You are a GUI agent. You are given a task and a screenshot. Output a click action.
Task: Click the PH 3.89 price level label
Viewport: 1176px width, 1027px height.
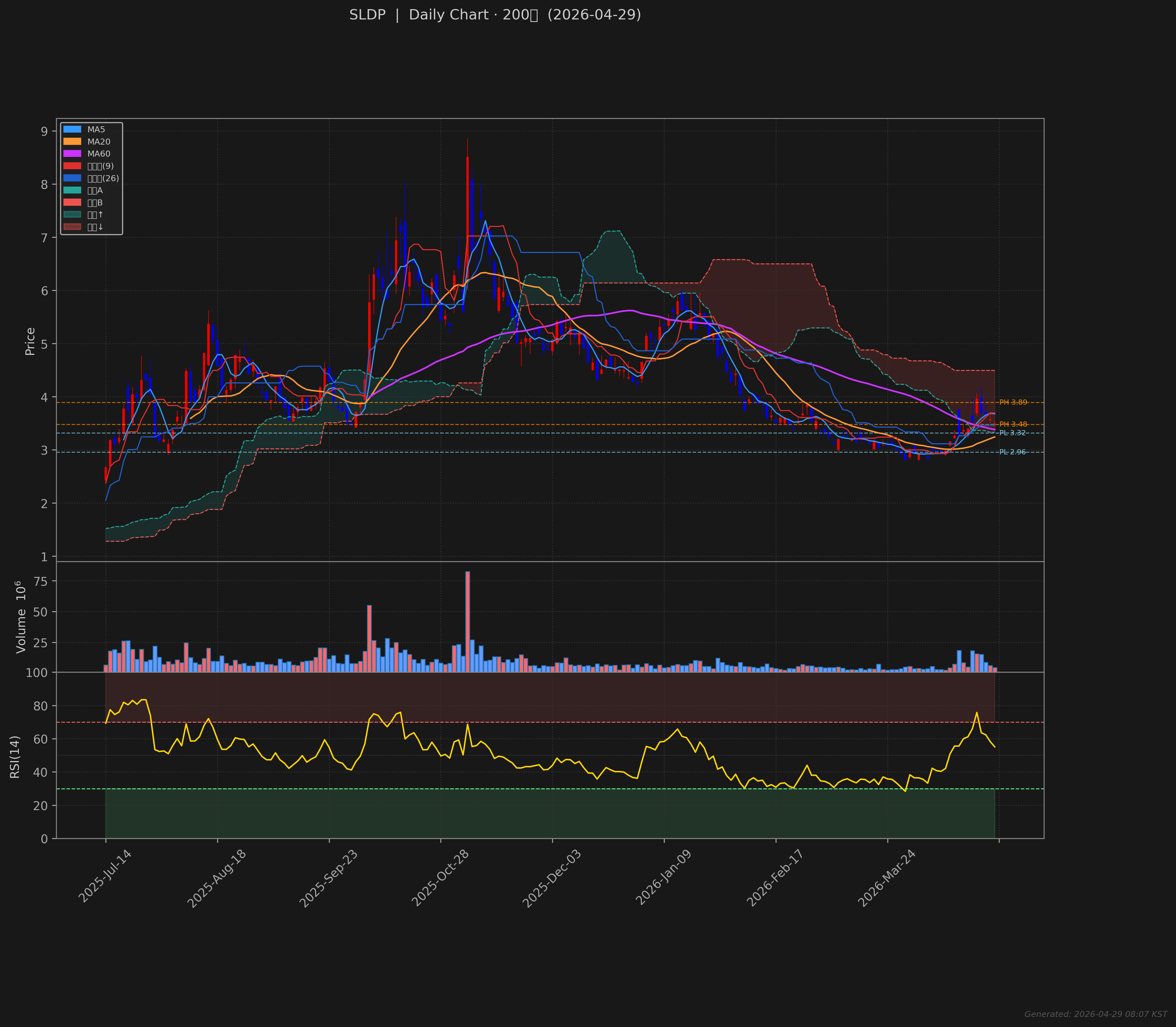pos(1013,402)
